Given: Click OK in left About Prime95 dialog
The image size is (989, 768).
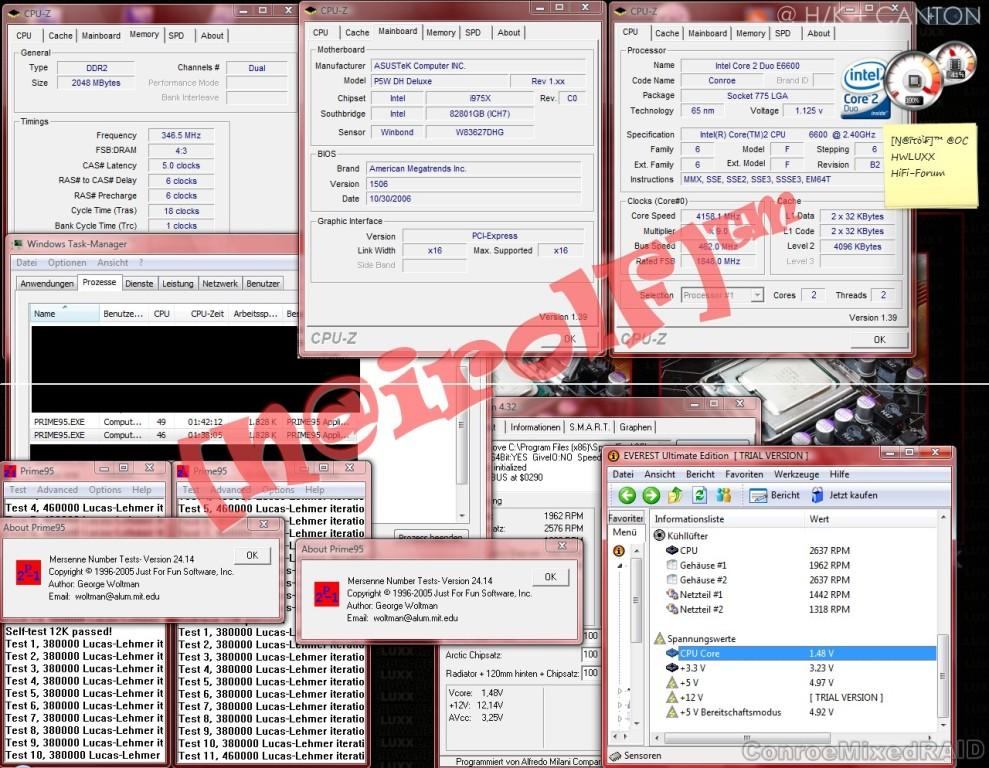Looking at the screenshot, I should click(x=252, y=556).
